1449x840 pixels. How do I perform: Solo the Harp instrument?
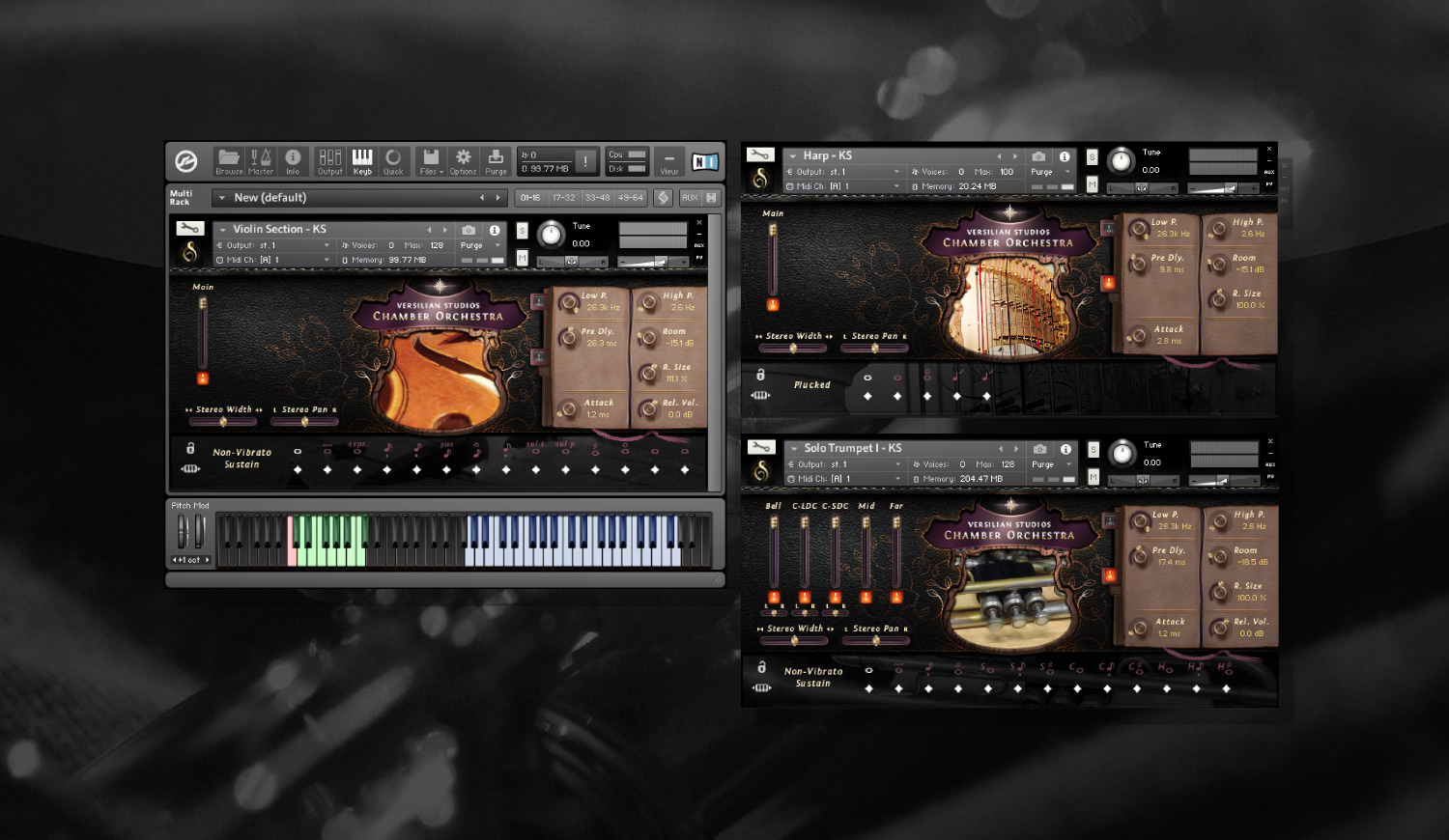(x=1093, y=156)
